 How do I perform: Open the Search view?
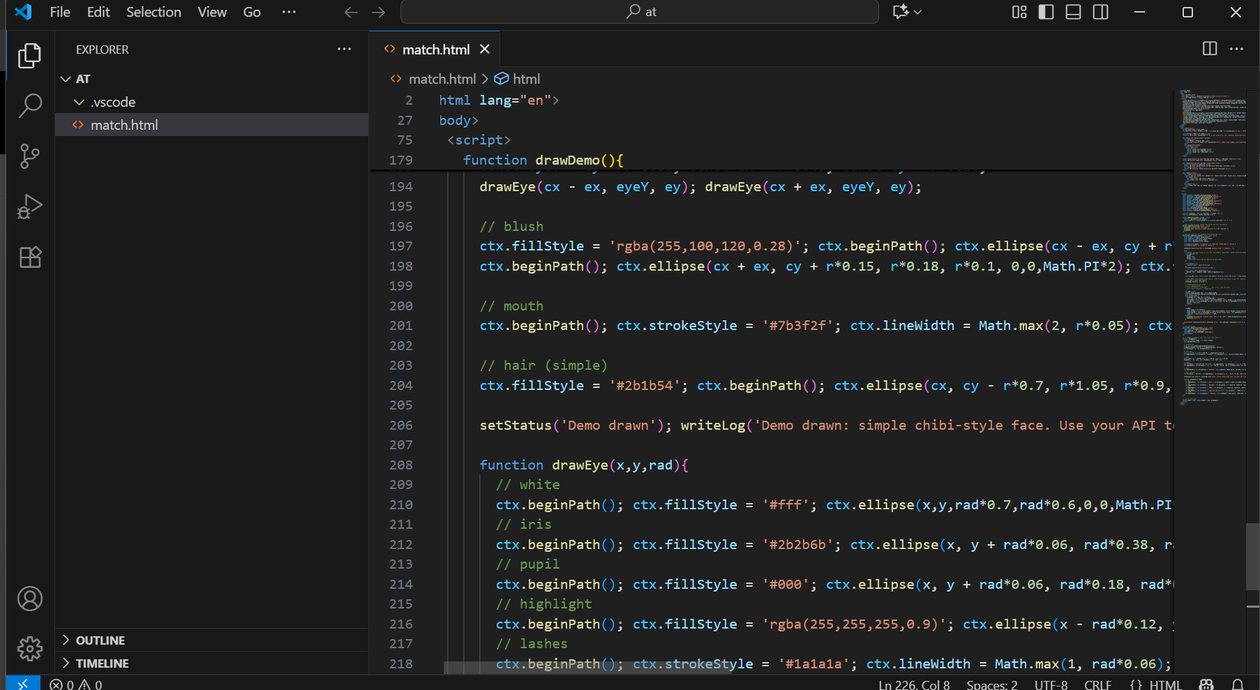click(x=29, y=105)
